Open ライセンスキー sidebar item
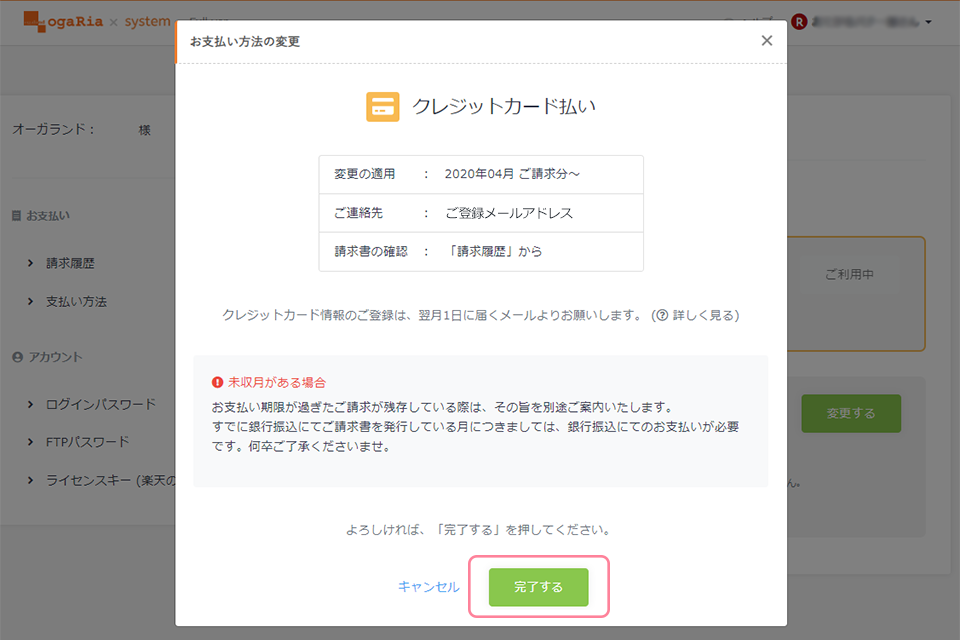The height and width of the screenshot is (640, 960). (x=110, y=480)
